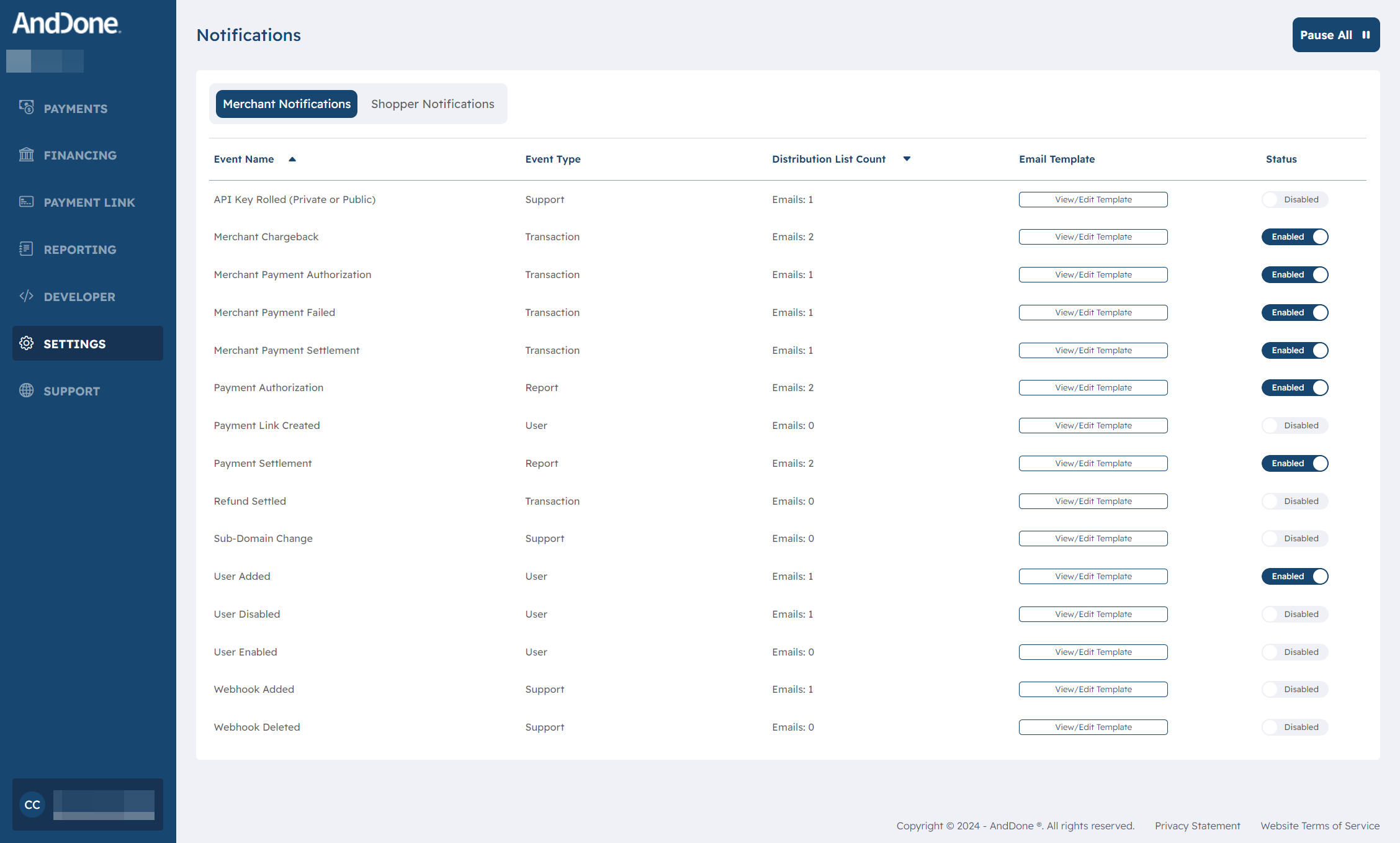
Task: Click View/Edit Template for Refund Settled
Action: 1092,500
